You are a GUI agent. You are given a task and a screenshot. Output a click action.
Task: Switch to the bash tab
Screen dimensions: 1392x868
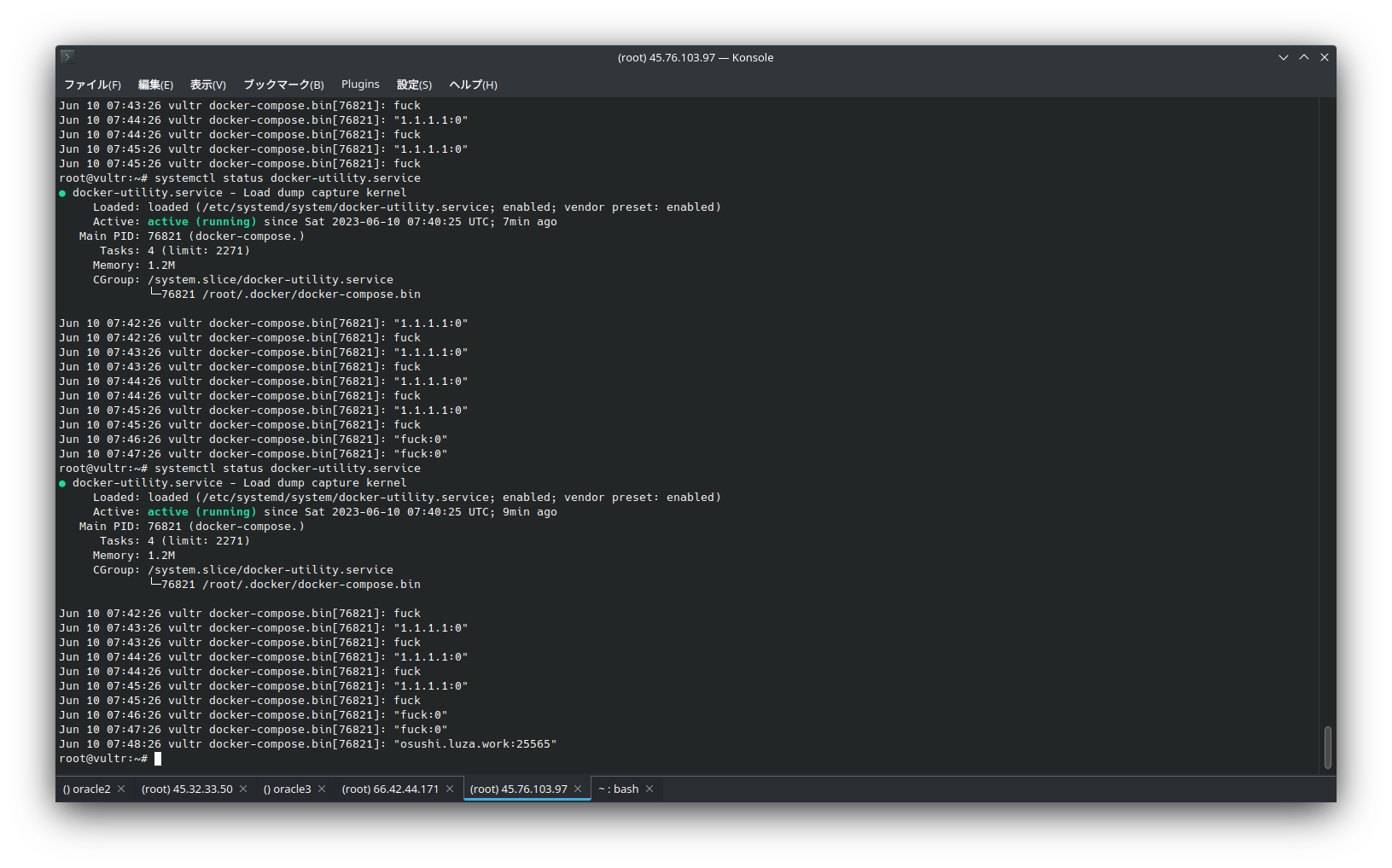pyautogui.click(x=619, y=789)
